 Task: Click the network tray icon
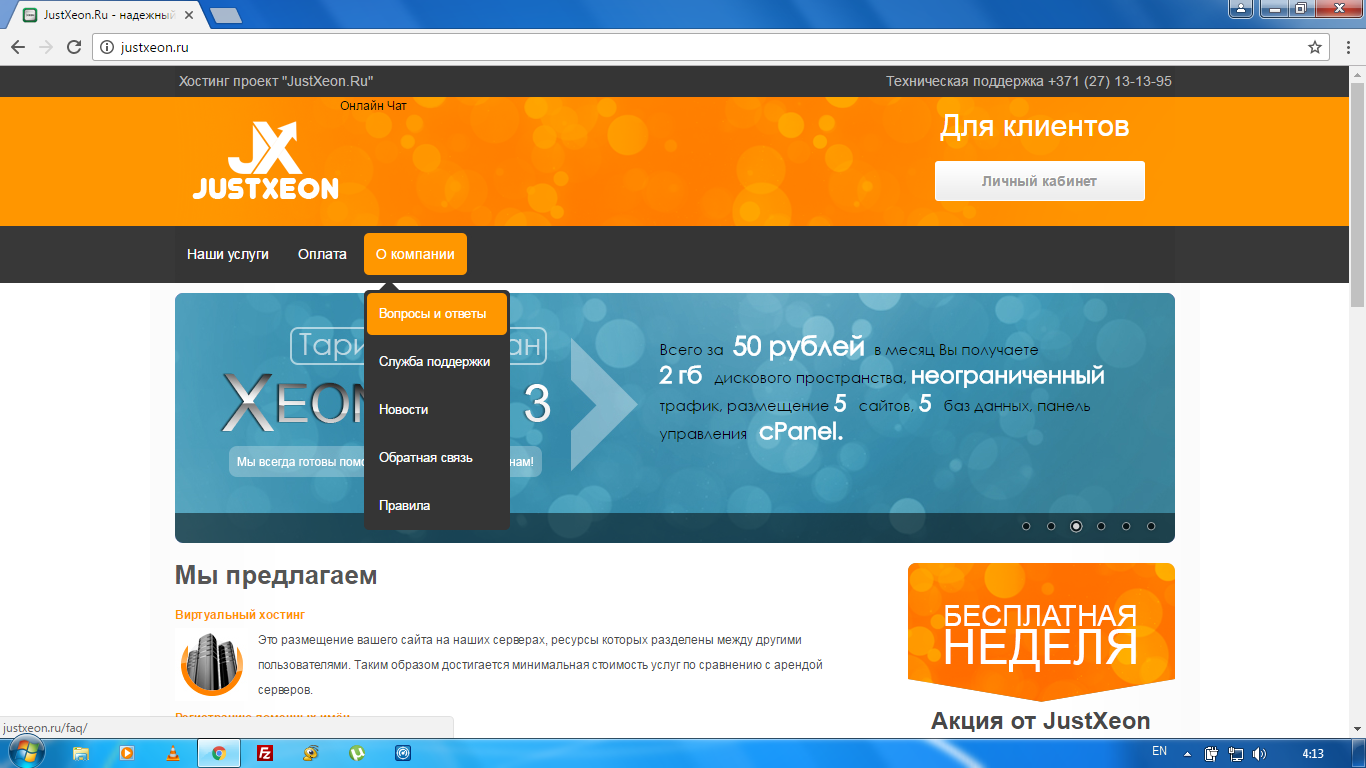coord(1236,754)
